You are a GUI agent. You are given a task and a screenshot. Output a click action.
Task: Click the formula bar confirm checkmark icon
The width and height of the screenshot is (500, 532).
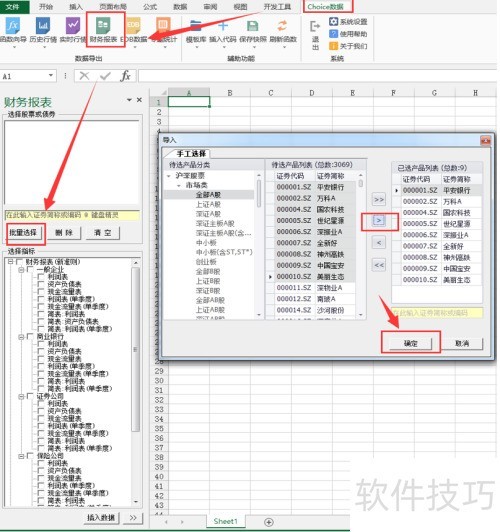pos(105,76)
